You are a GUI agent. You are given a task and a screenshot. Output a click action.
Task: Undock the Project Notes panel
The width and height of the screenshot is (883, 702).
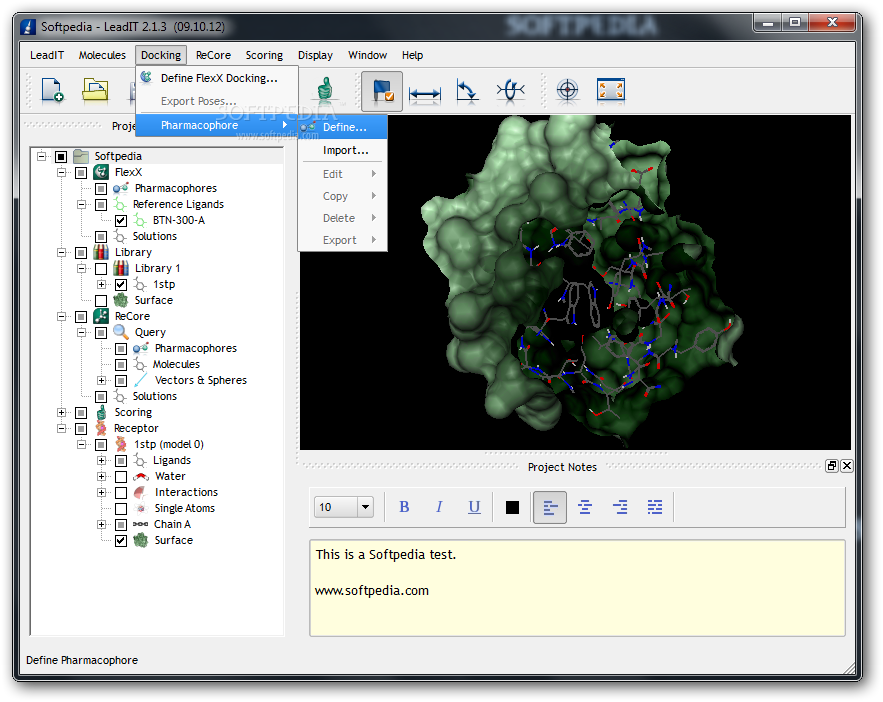(x=832, y=466)
